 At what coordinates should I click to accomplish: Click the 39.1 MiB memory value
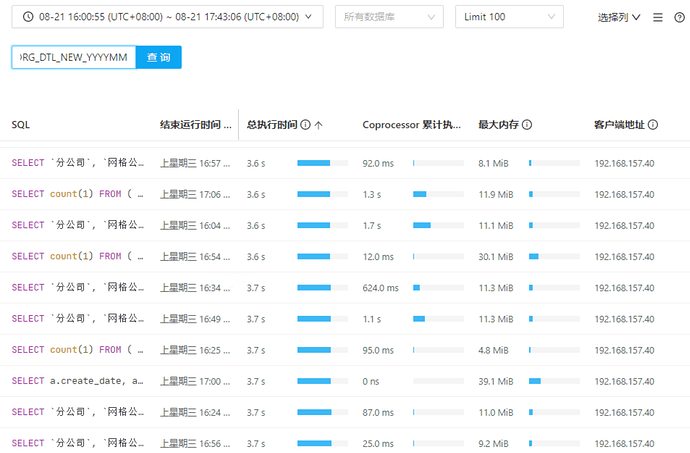(x=496, y=382)
